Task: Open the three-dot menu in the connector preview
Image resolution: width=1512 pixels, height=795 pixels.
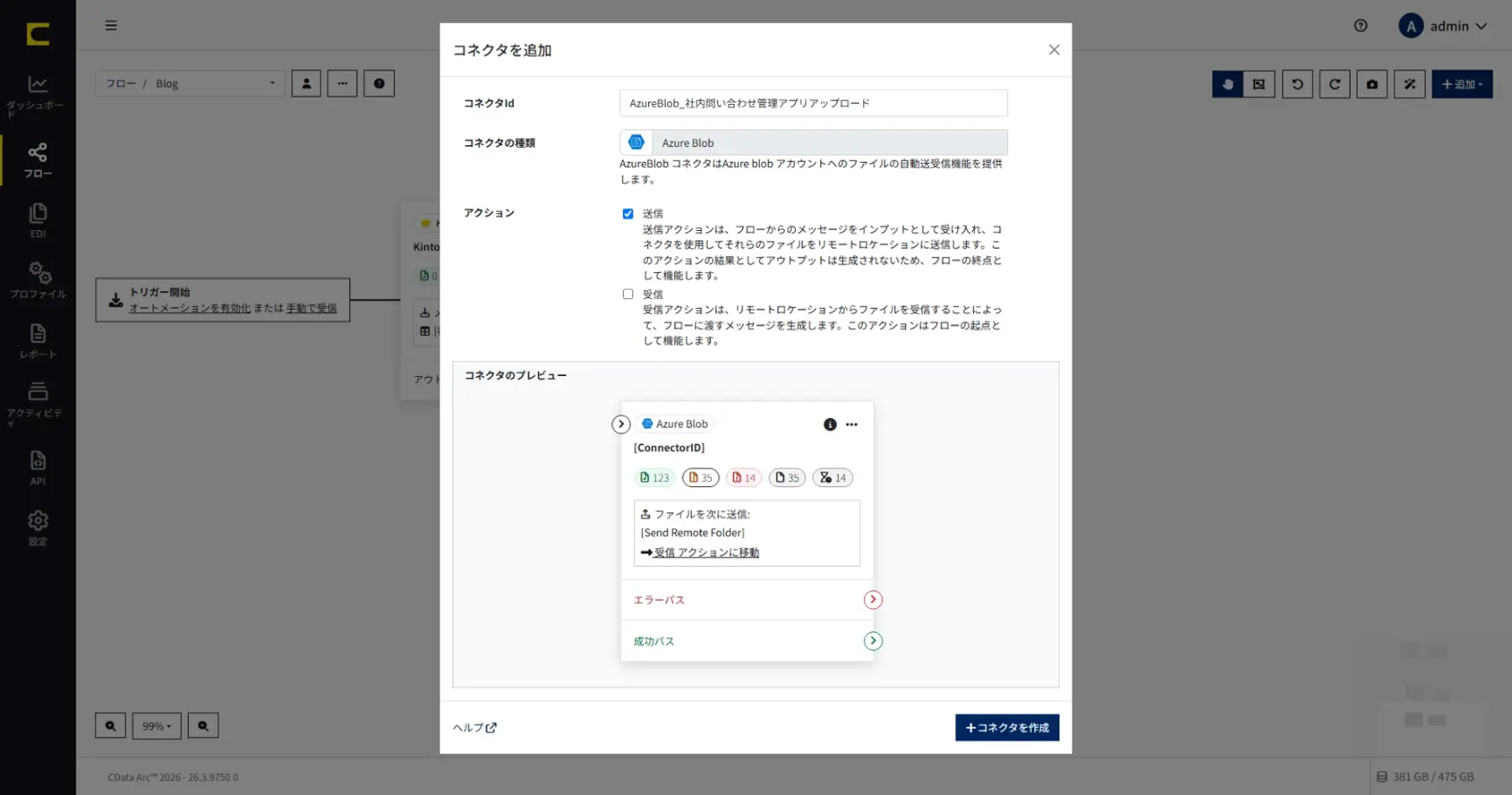Action: coord(852,425)
